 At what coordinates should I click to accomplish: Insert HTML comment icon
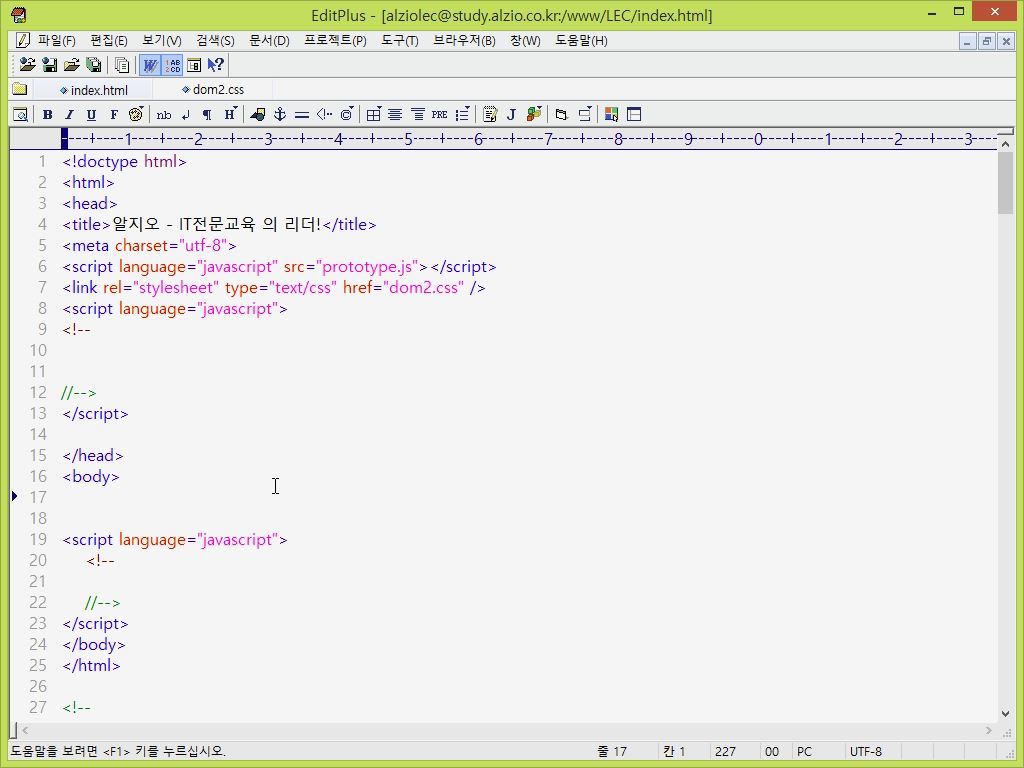point(324,115)
